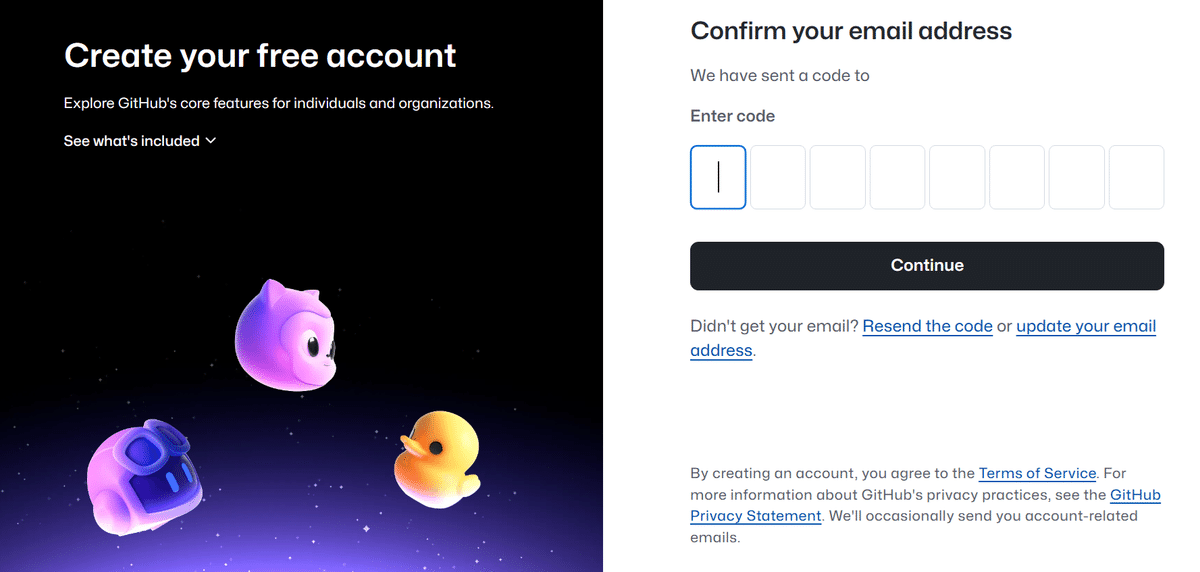The height and width of the screenshot is (572, 1200).
Task: Click the second code digit box
Action: tap(778, 177)
